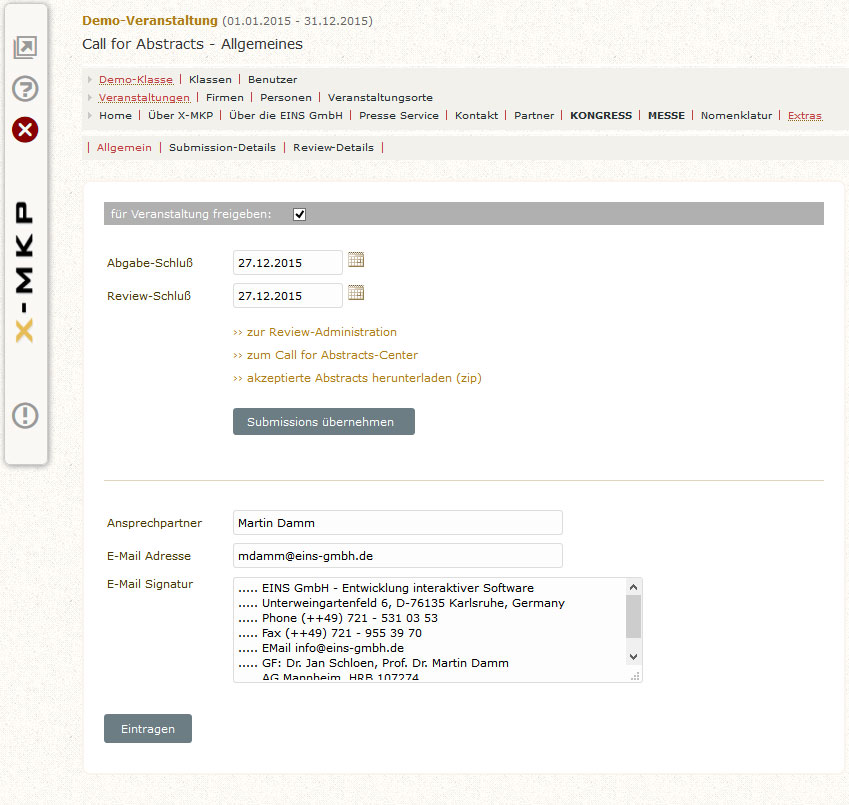Click the 'Review-Schluß' label text
This screenshot has width=849, height=805.
pyautogui.click(x=149, y=296)
